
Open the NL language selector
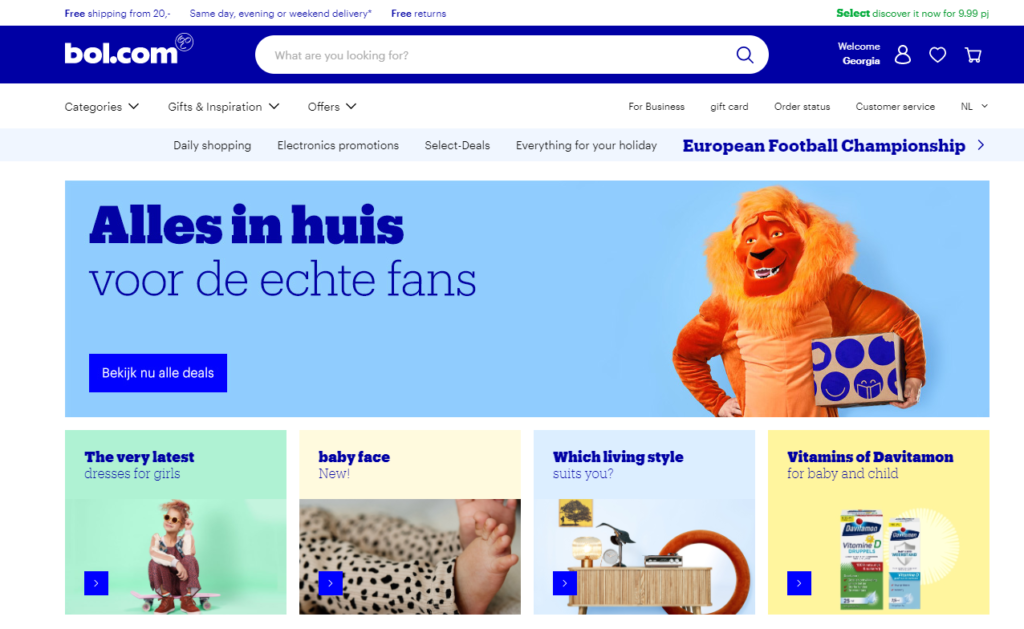974,106
